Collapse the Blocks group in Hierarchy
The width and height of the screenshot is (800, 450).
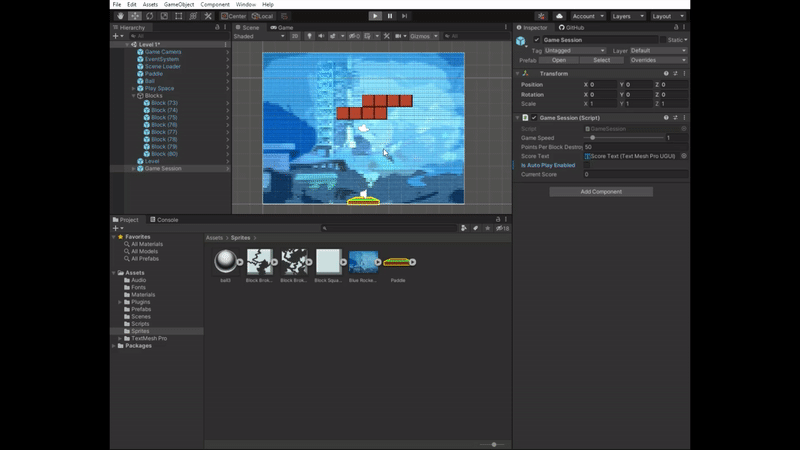click(x=133, y=96)
